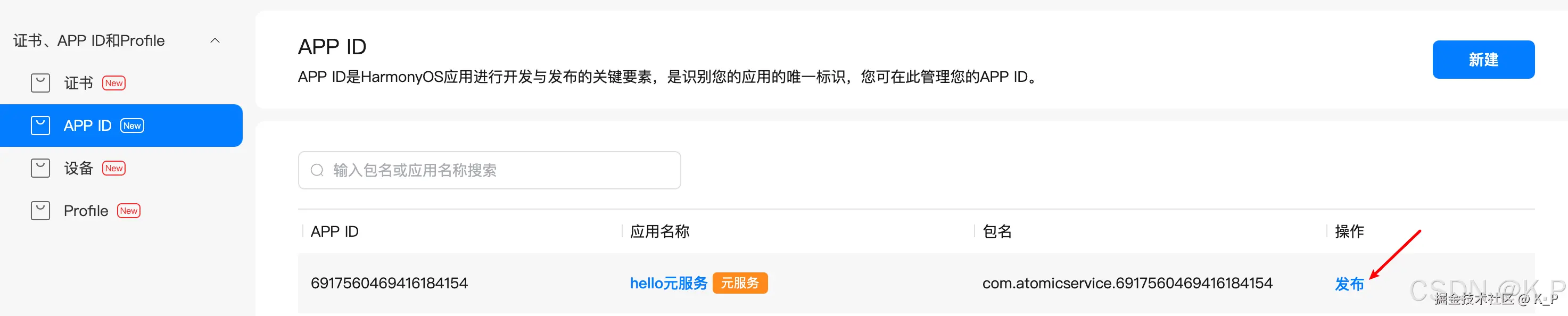Viewport: 1568px width, 316px height.
Task: Click the New badge next to 设备
Action: pos(114,168)
